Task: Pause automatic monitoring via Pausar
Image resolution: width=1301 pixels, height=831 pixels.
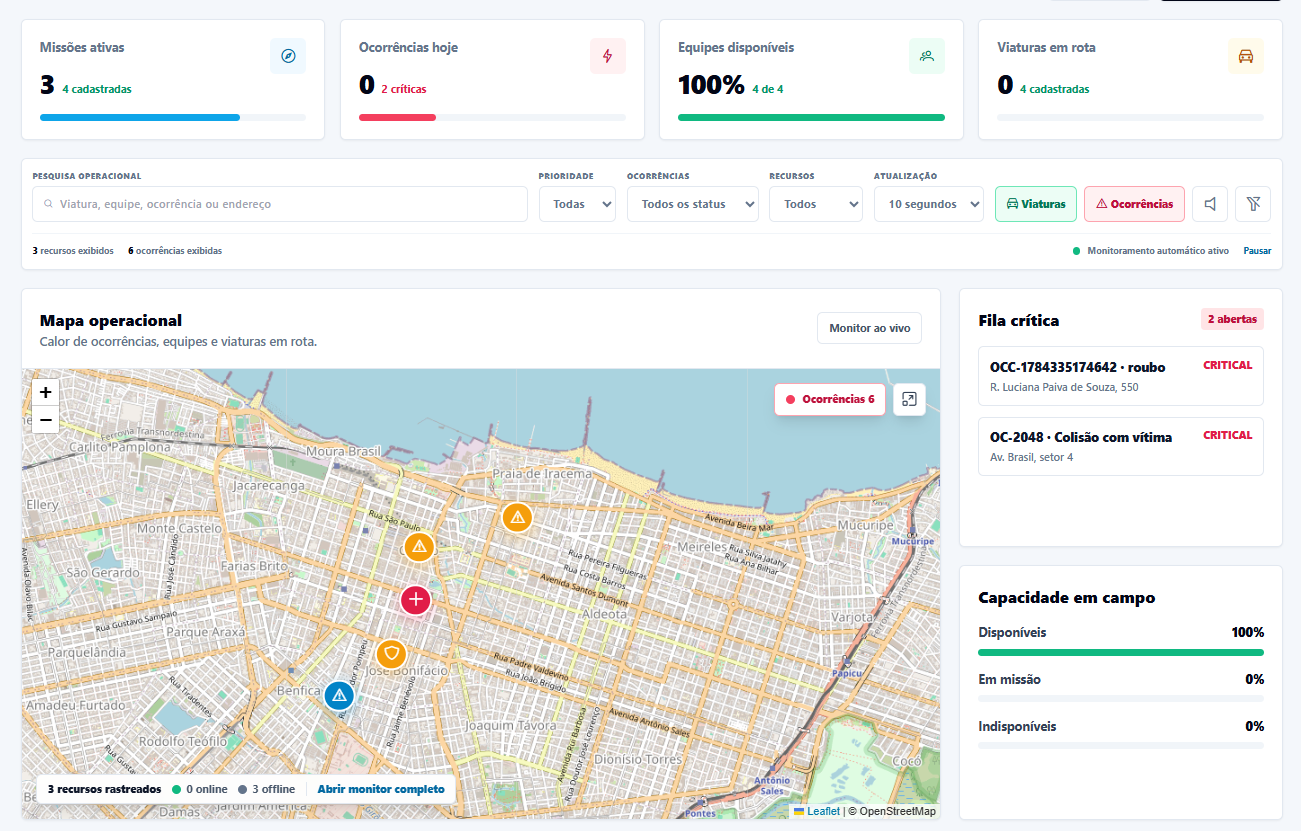Action: coord(1257,251)
